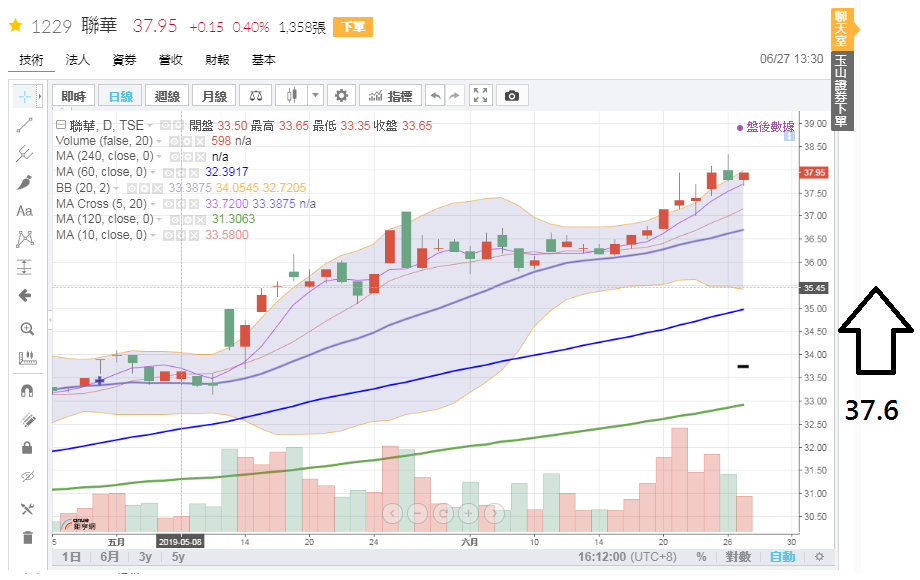
Task: Toggle the % percentage scale
Action: 701,557
